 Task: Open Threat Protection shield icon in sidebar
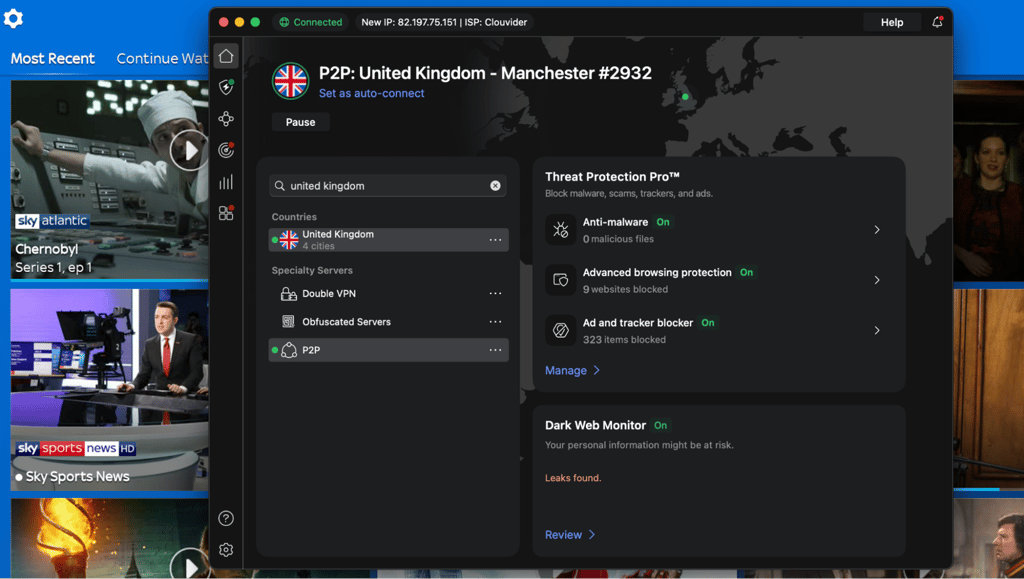pyautogui.click(x=226, y=87)
